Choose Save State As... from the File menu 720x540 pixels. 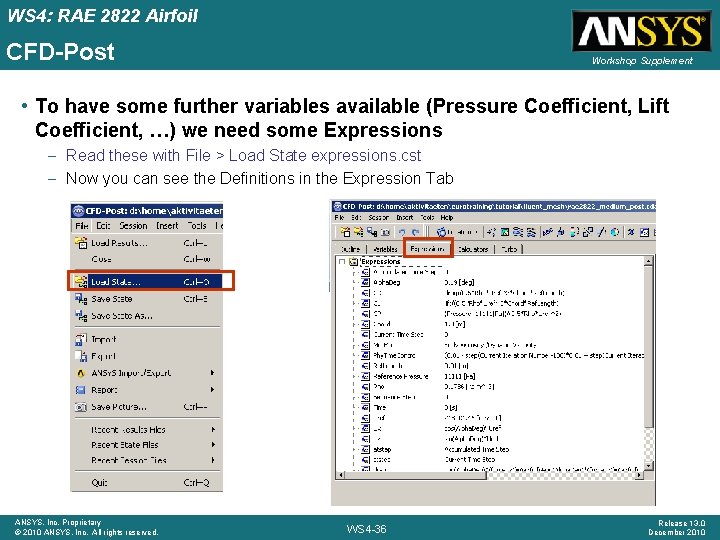coord(146,316)
